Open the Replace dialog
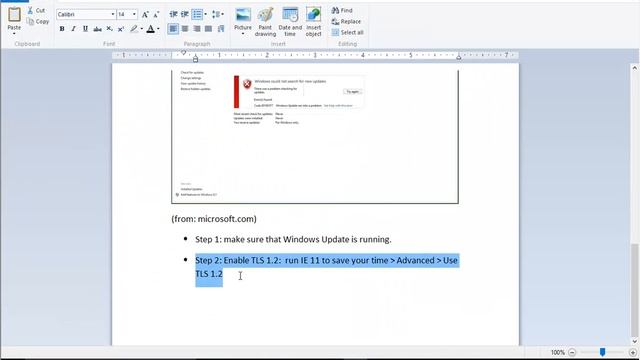640x360 pixels. click(346, 21)
